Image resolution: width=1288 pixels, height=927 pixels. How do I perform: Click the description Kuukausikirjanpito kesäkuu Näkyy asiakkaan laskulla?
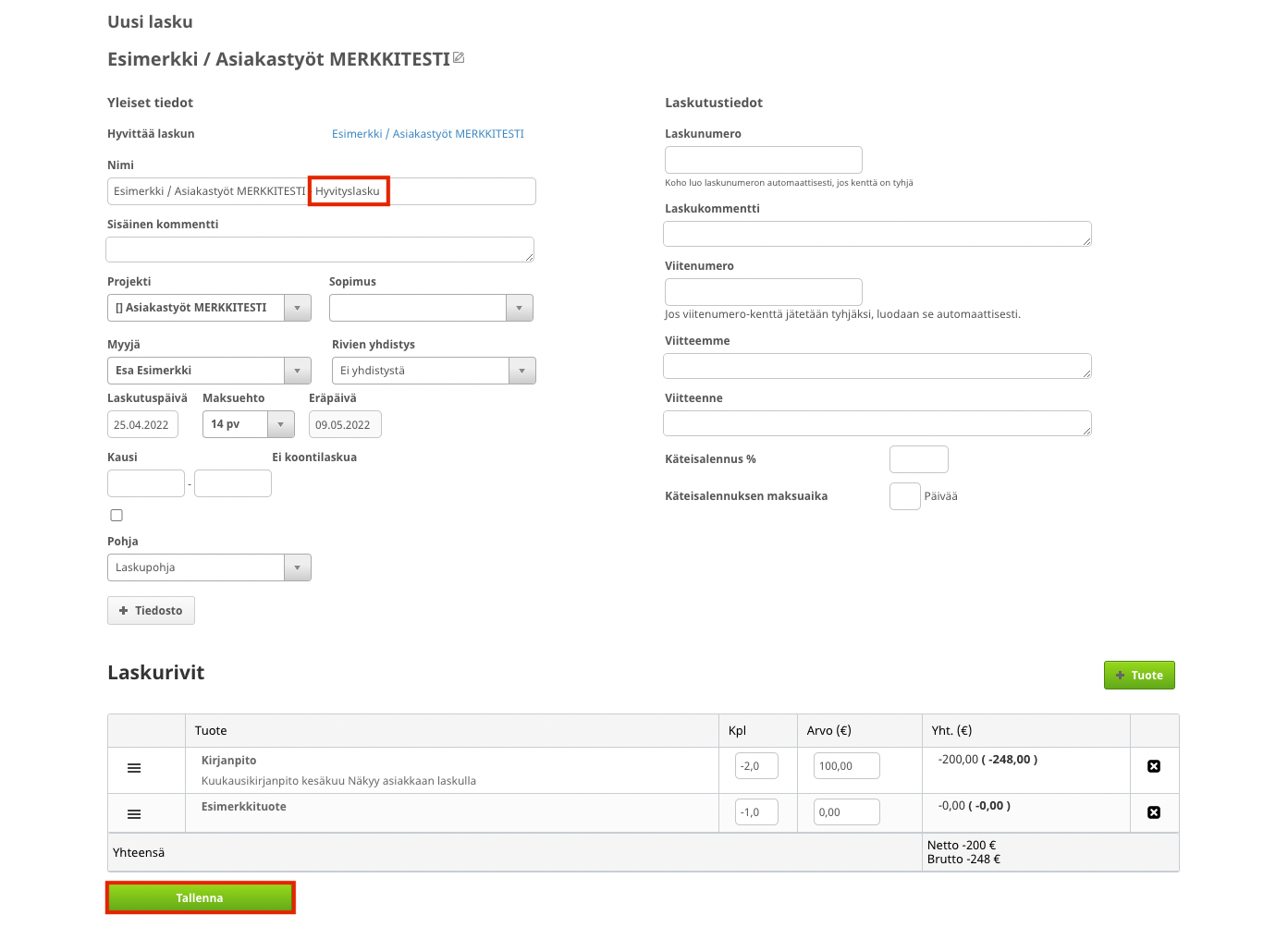338,781
